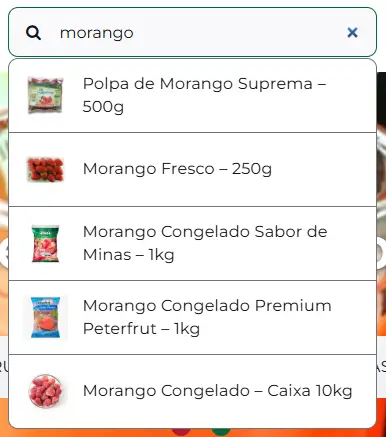Choose "Morango Congelado Sabor de Minas – 1kg"
The image size is (386, 437).
pos(192,243)
